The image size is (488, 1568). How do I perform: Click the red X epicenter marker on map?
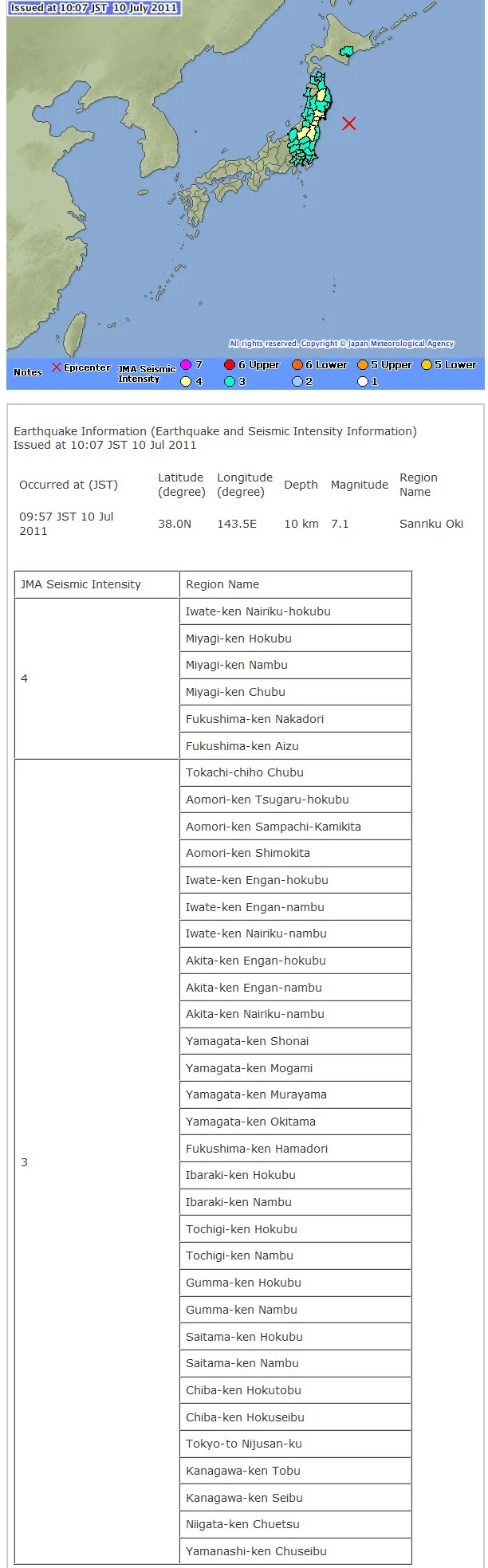(x=348, y=123)
